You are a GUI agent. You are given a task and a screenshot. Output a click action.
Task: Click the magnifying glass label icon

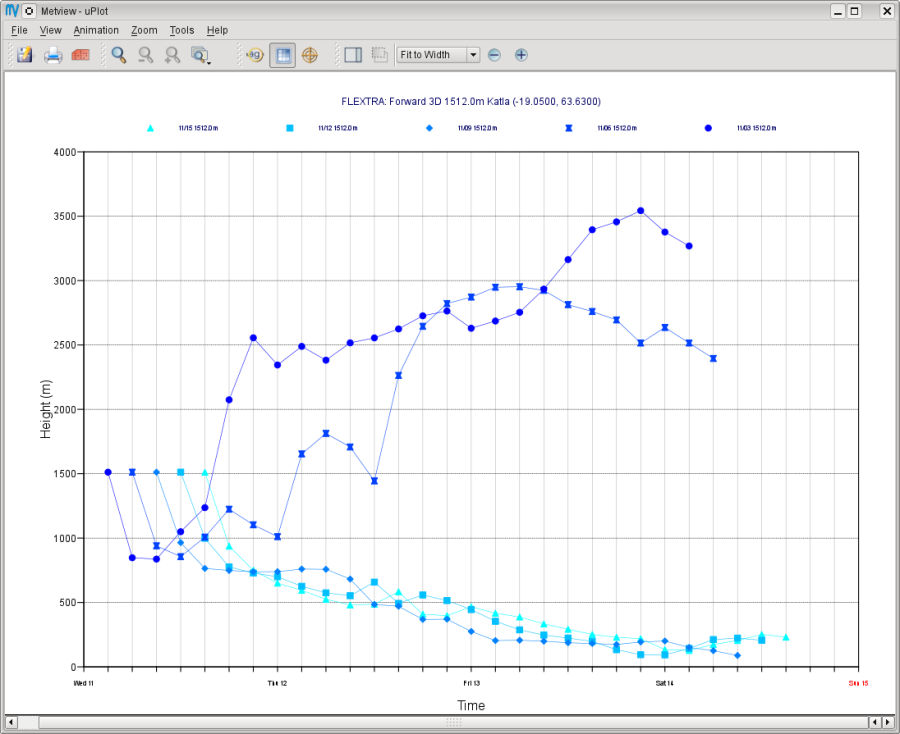(x=254, y=55)
